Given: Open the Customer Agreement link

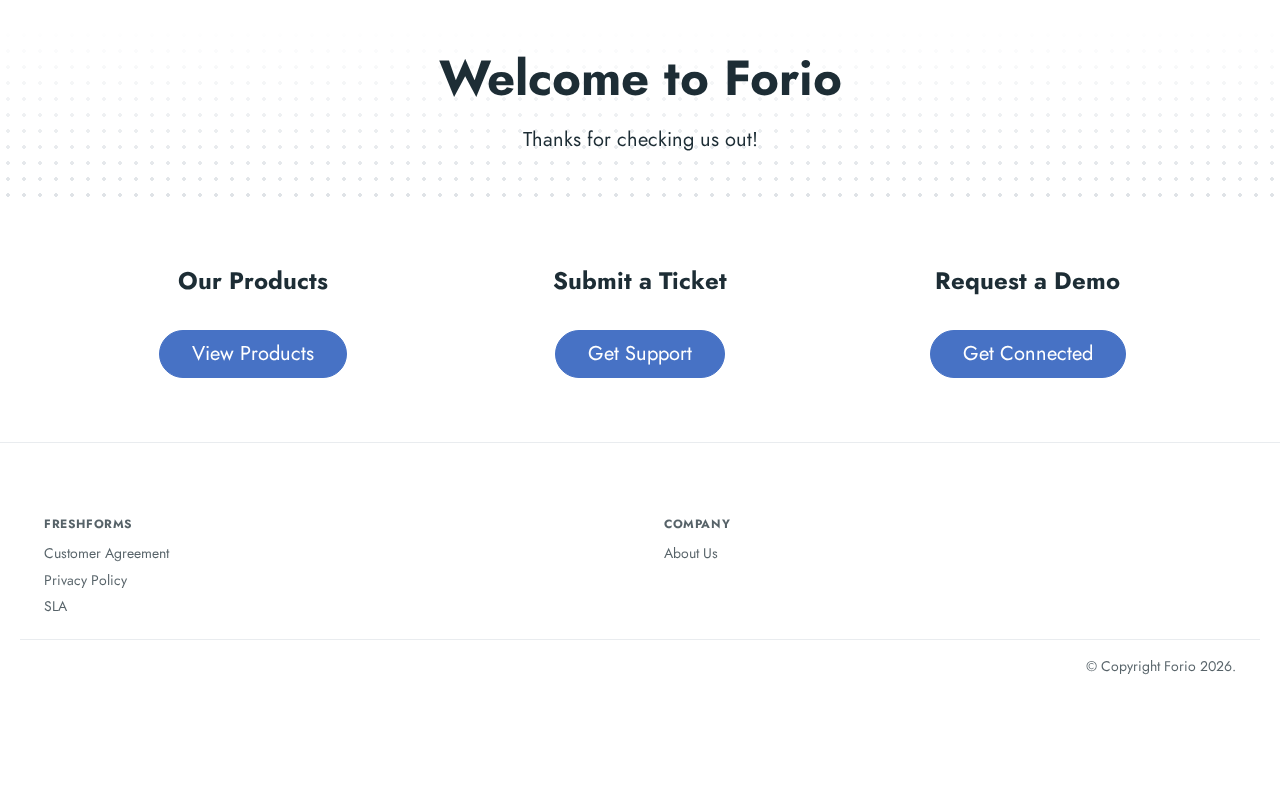Looking at the screenshot, I should coord(107,553).
